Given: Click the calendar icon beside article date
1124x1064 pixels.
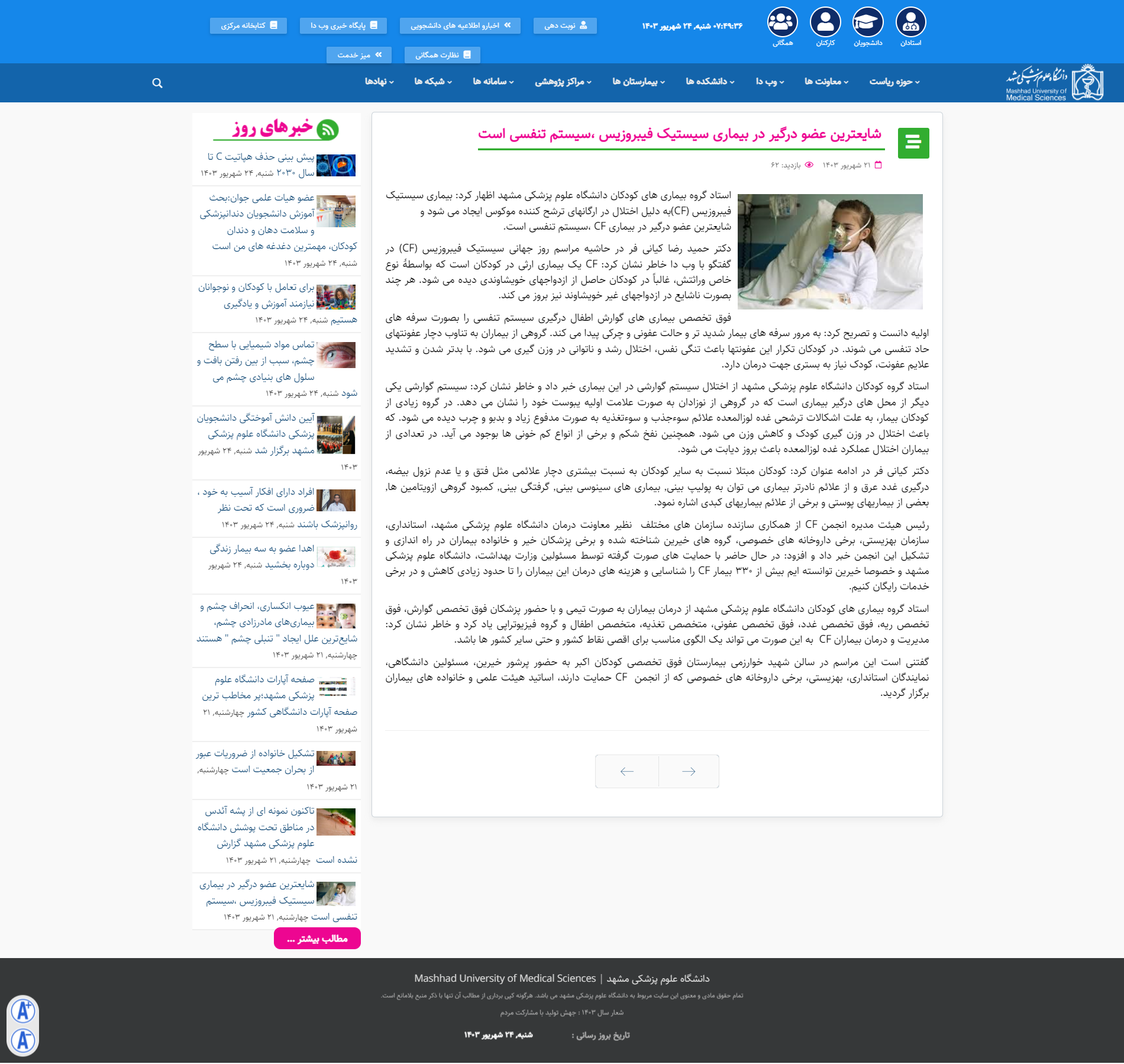Looking at the screenshot, I should tap(878, 165).
